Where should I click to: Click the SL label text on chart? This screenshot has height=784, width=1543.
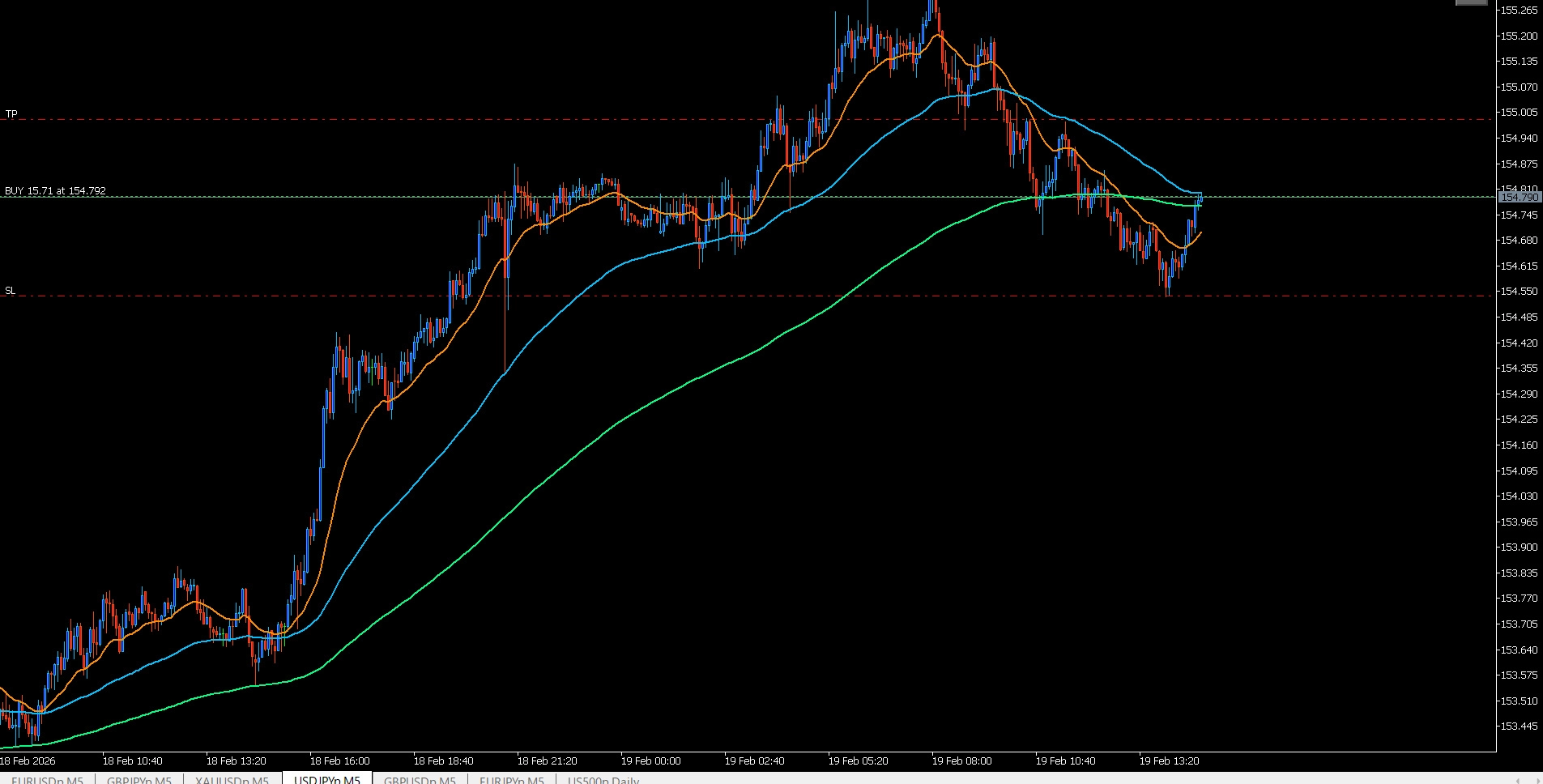point(11,290)
